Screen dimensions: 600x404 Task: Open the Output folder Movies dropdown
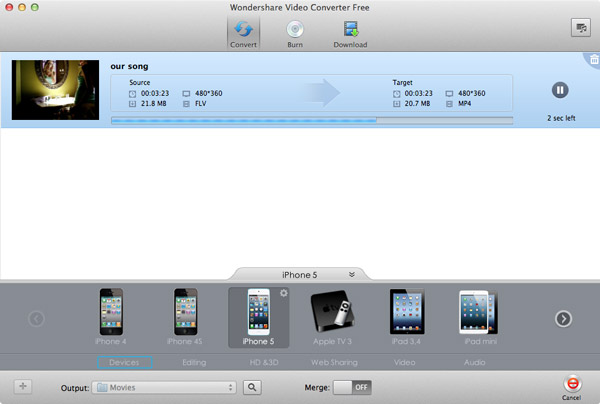(164, 387)
